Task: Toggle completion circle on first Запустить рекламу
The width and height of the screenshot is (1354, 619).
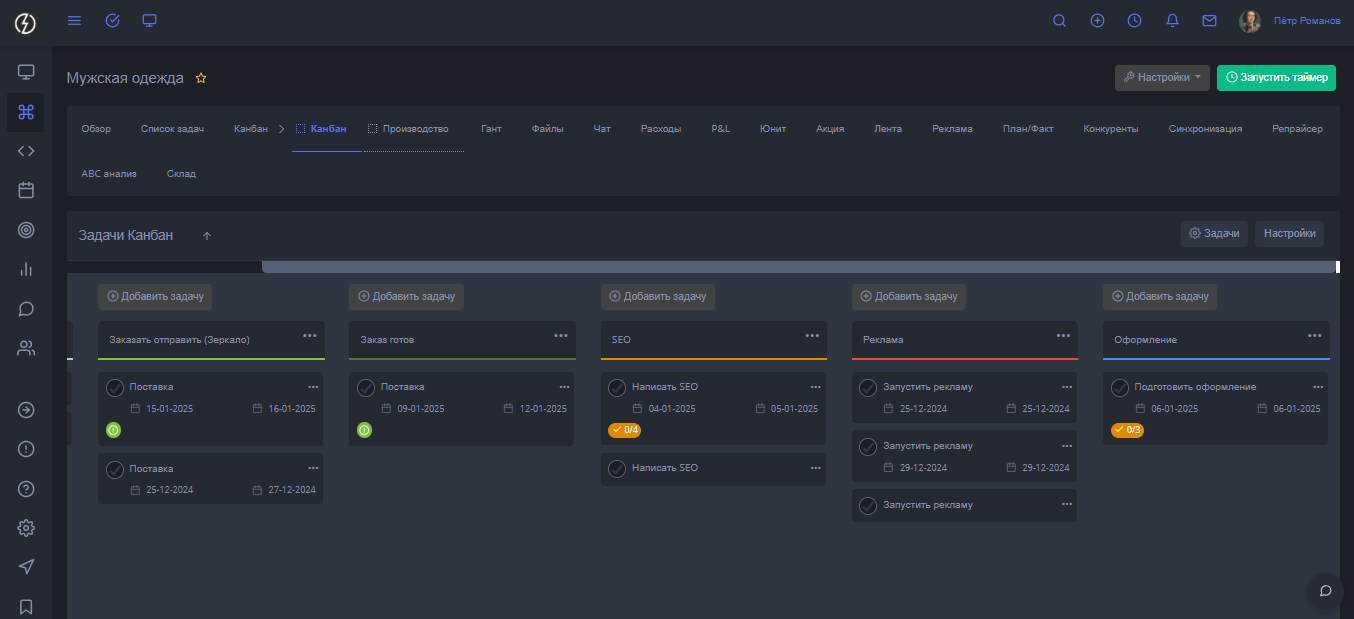Action: coord(868,388)
